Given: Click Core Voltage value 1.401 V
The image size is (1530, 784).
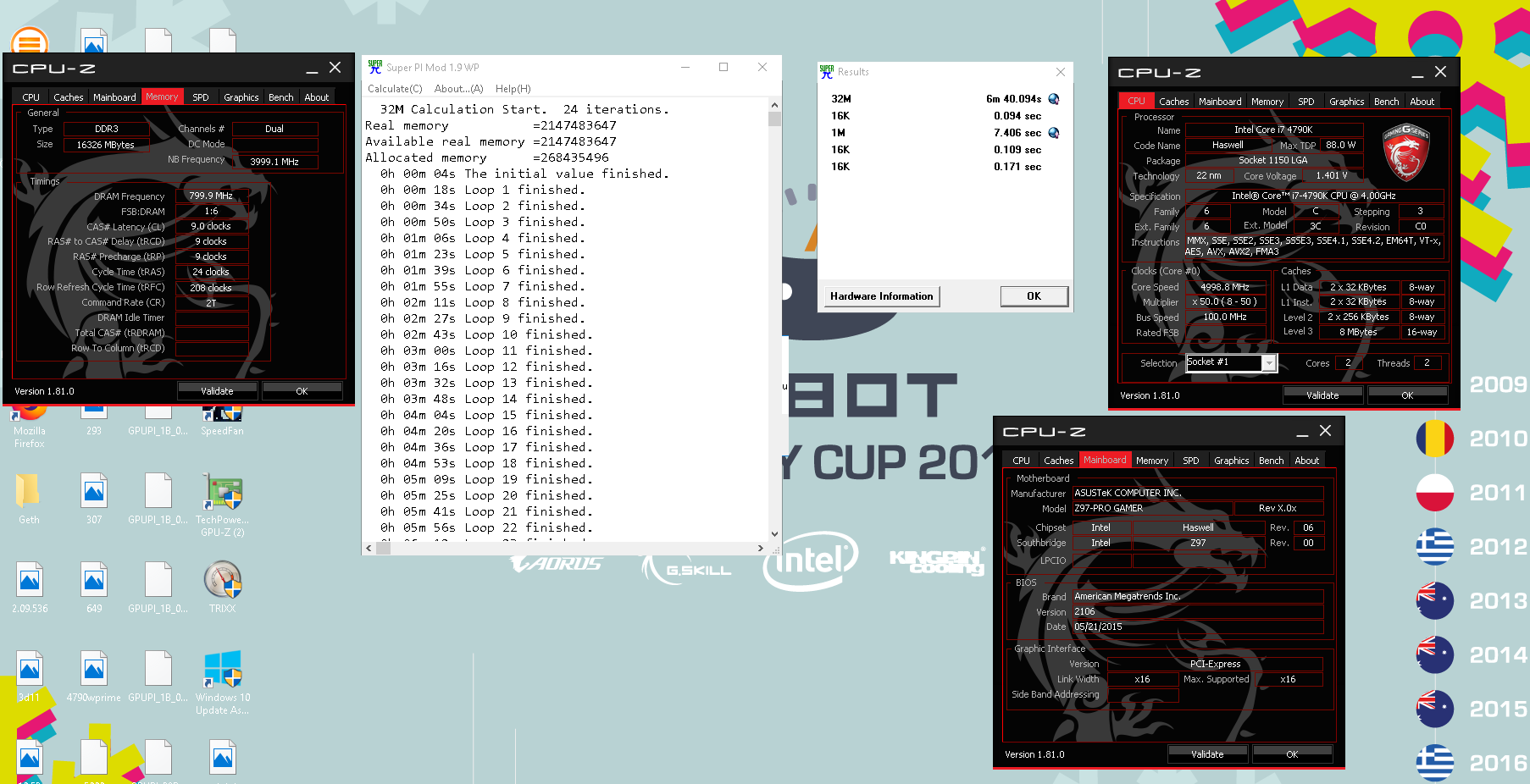Looking at the screenshot, I should [x=1331, y=176].
